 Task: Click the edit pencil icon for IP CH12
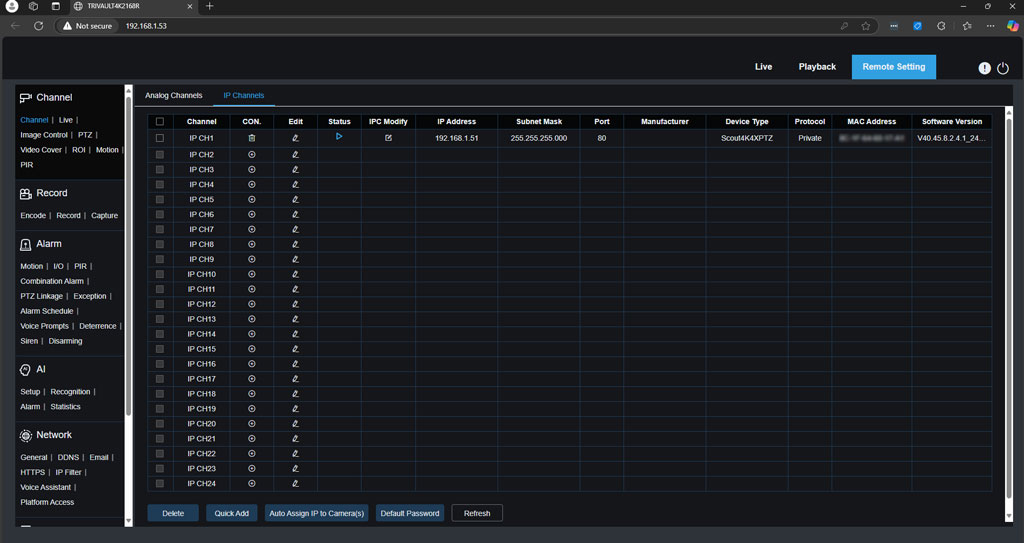[295, 304]
